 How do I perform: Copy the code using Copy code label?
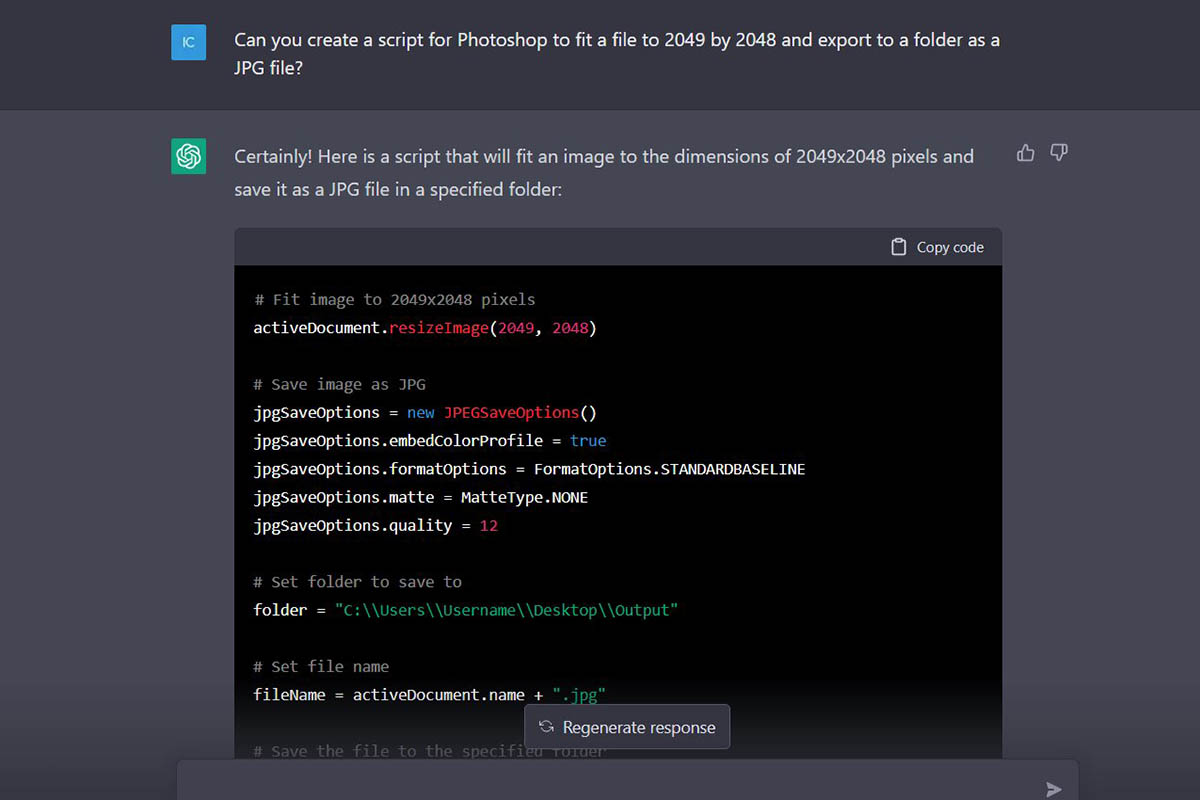949,247
